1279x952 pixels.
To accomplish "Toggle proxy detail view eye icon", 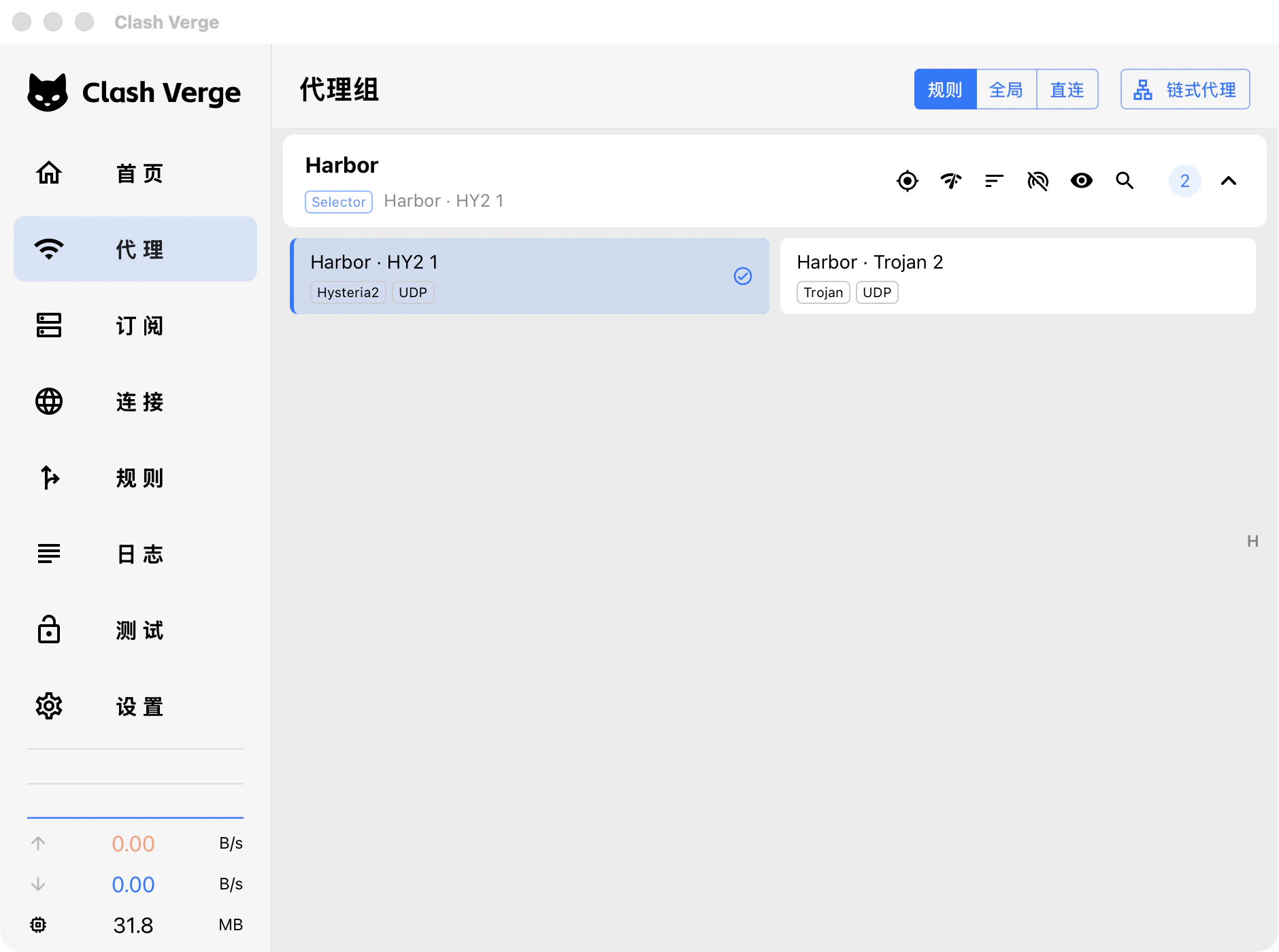I will coord(1082,181).
